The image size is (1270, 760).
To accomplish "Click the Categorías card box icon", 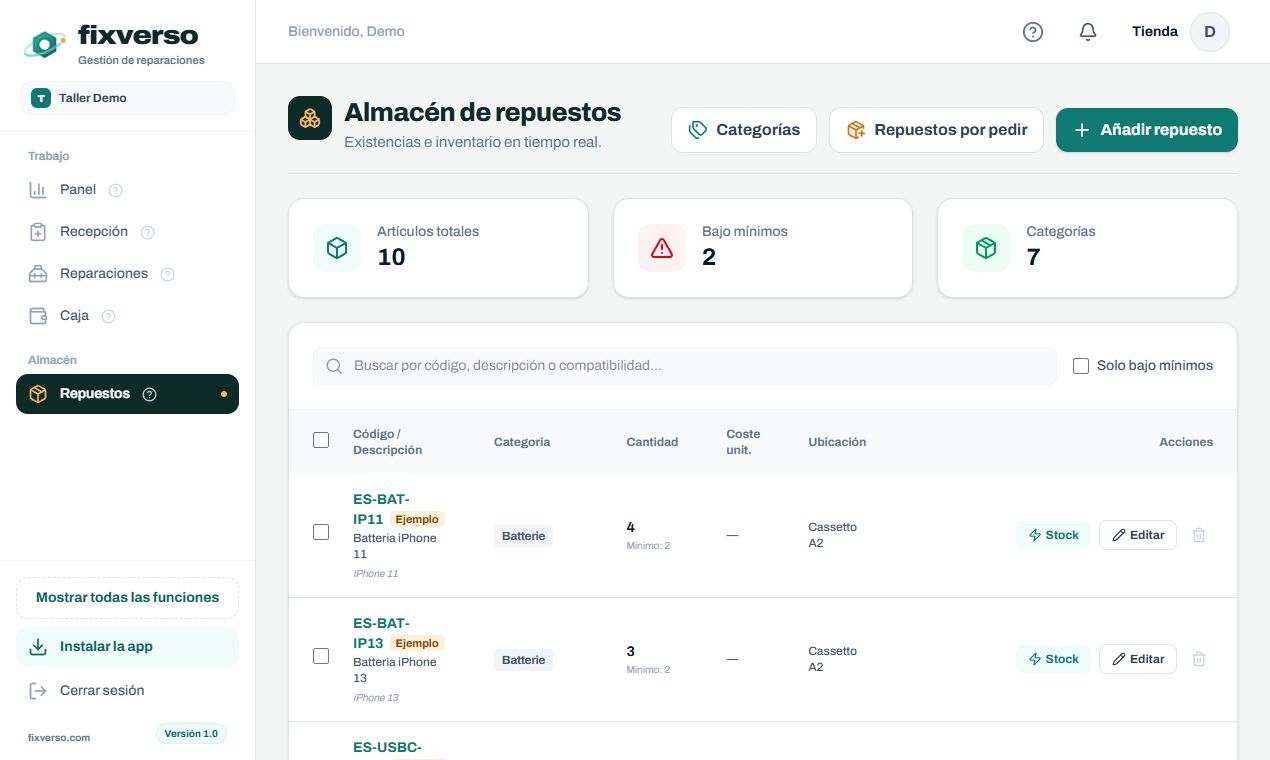I will point(986,248).
